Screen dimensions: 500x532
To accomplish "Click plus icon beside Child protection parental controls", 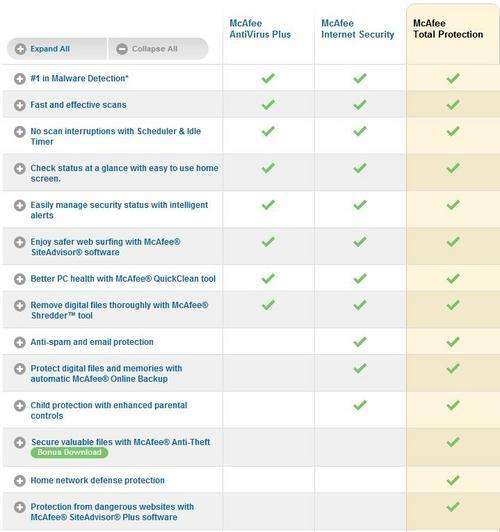I will pos(20,405).
